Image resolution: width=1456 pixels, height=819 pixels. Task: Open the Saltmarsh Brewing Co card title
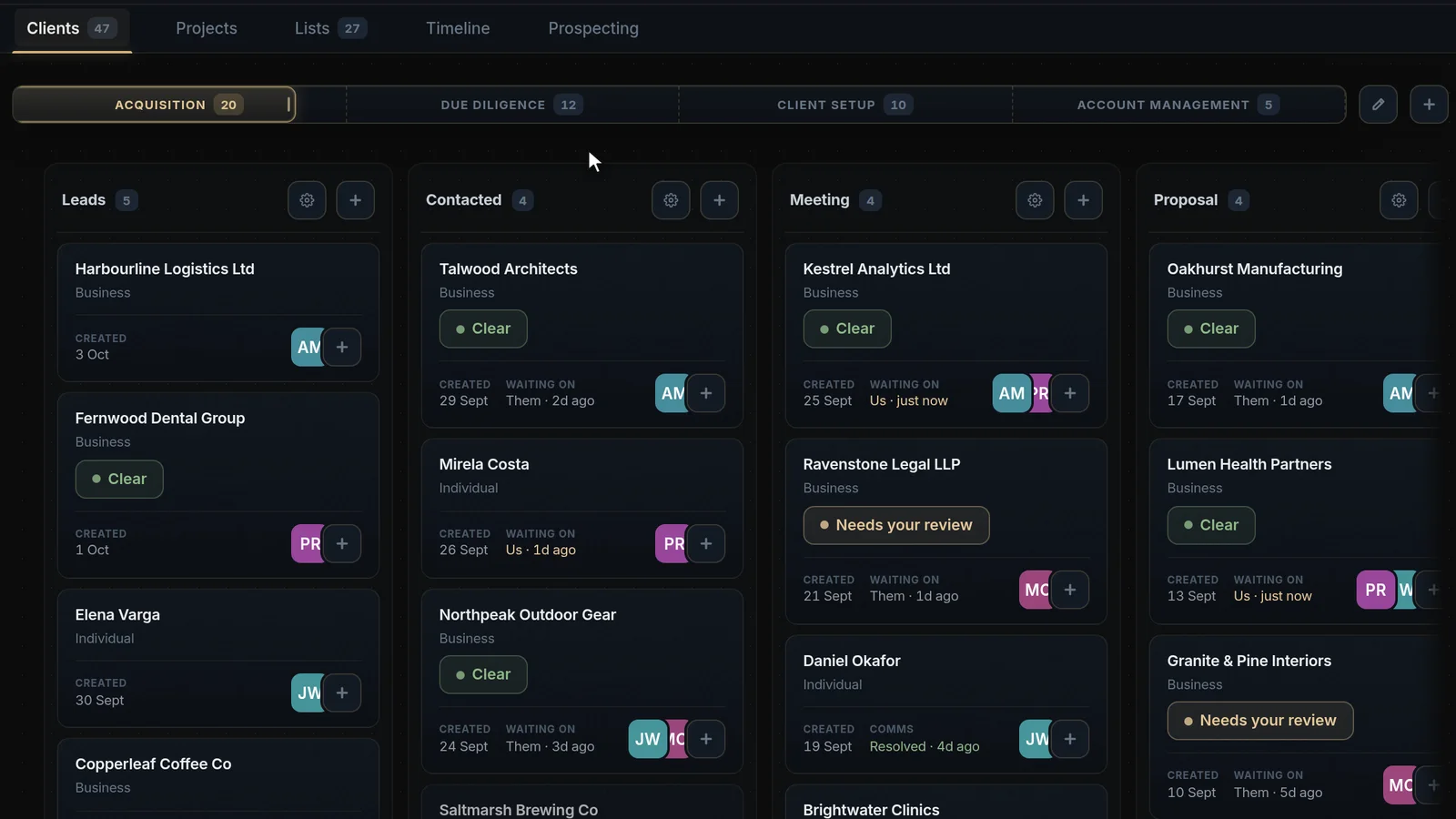(518, 809)
